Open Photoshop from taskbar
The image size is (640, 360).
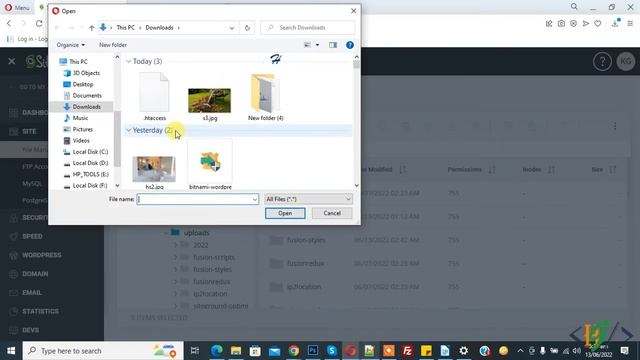313,351
